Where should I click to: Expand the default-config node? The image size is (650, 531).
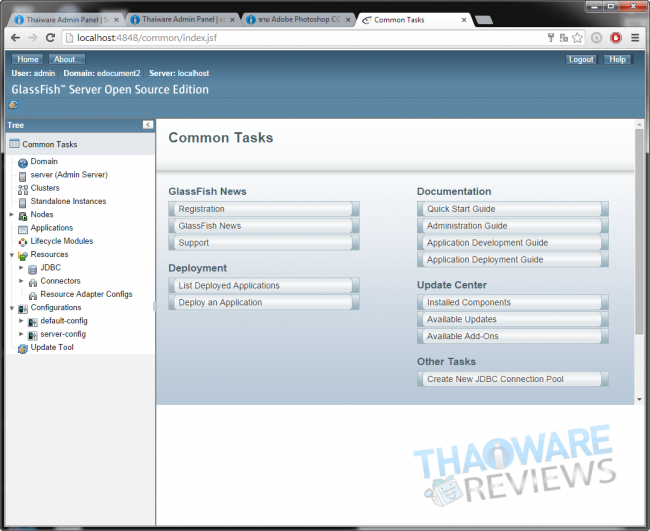coord(21,320)
